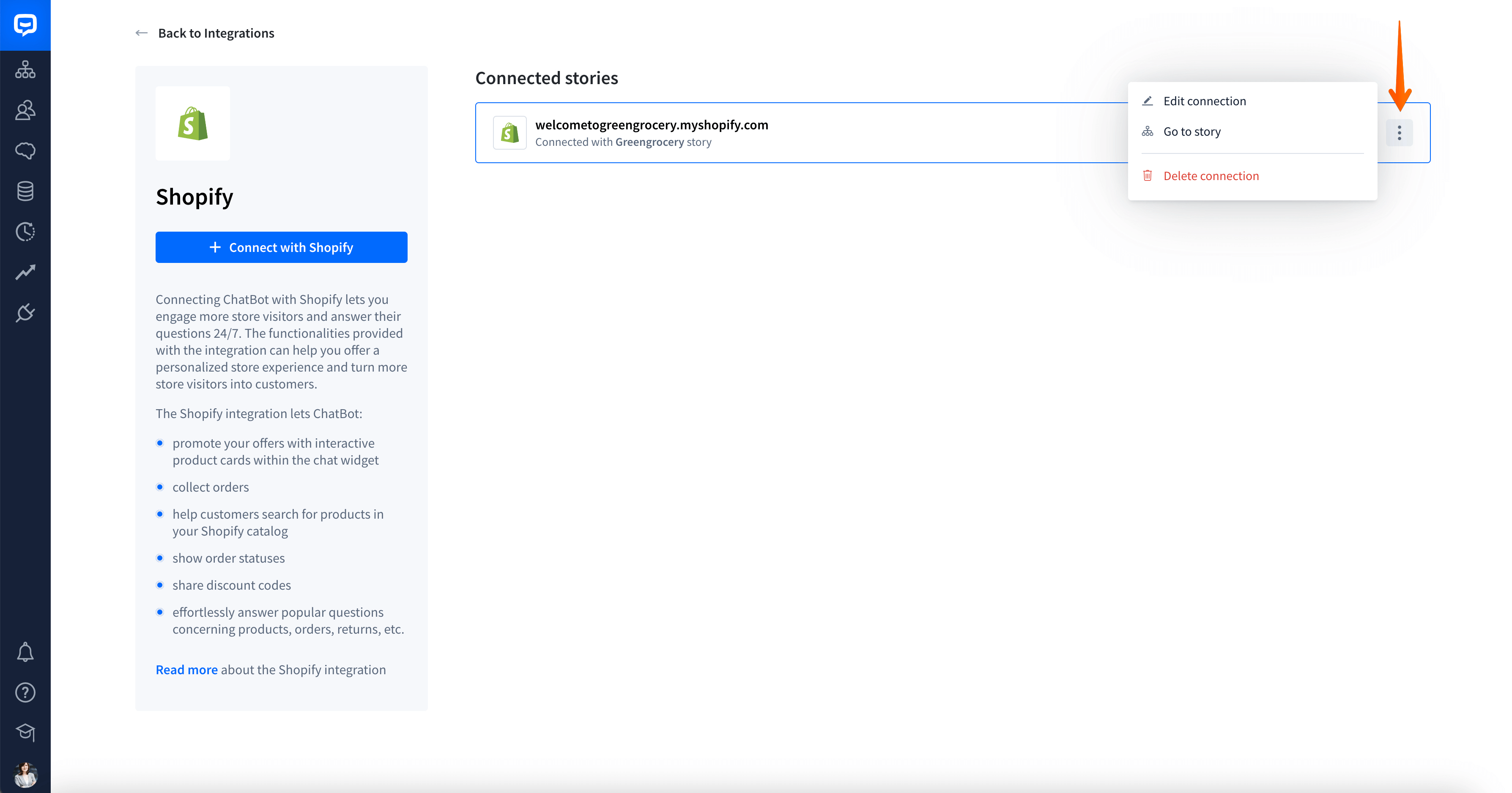The image size is (1512, 793).
Task: Open the Integrations plug icon in sidebar
Action: point(25,312)
